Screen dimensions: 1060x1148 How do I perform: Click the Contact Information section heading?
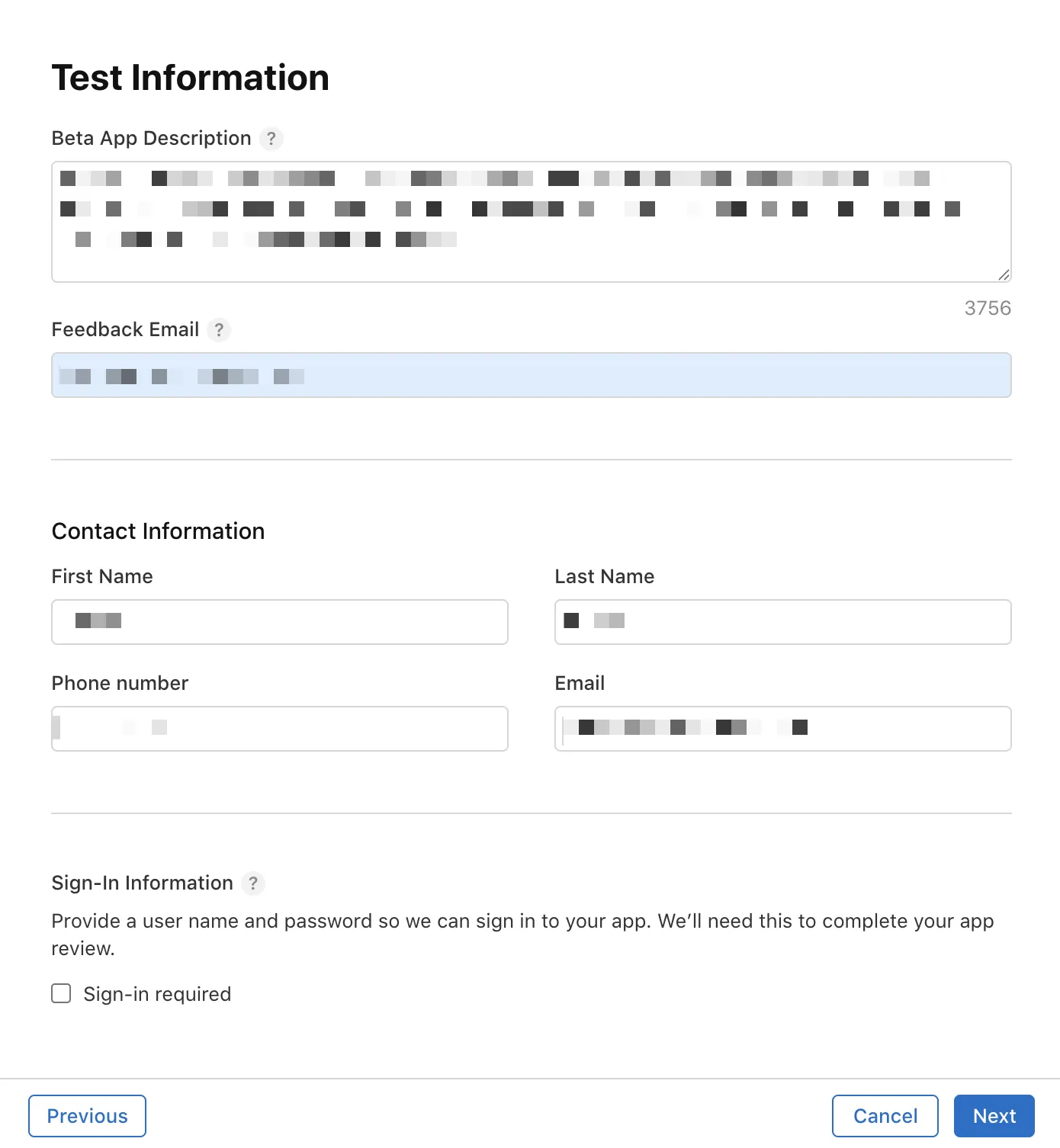(158, 531)
